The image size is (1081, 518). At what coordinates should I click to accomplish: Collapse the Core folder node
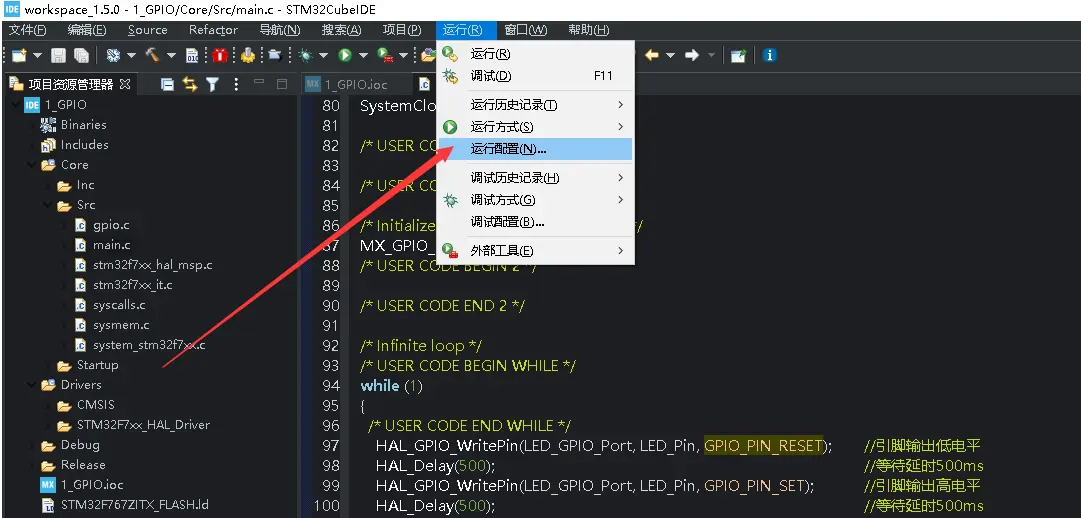point(32,165)
